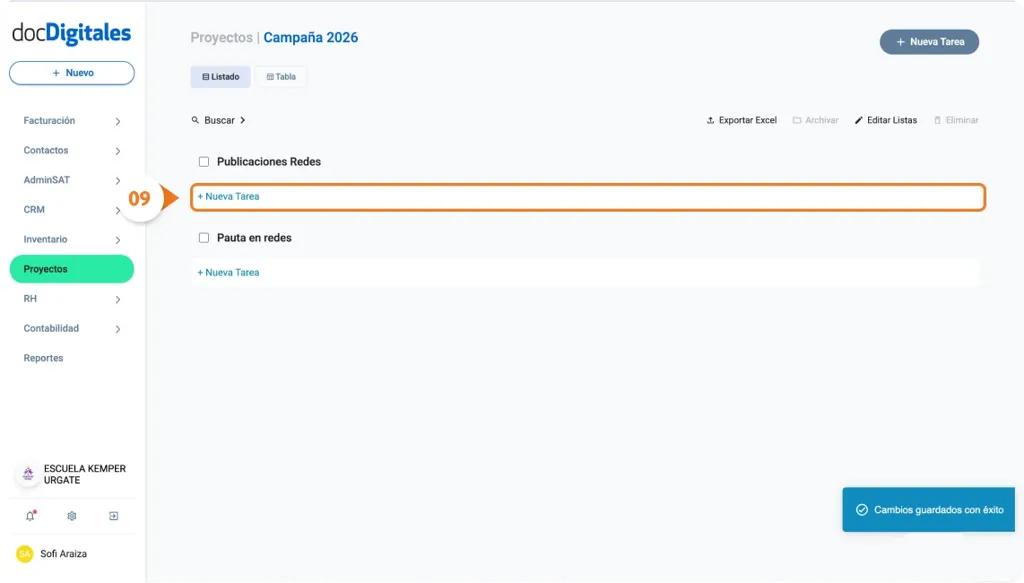Click the Buscar search field
1024x583 pixels.
tap(218, 120)
